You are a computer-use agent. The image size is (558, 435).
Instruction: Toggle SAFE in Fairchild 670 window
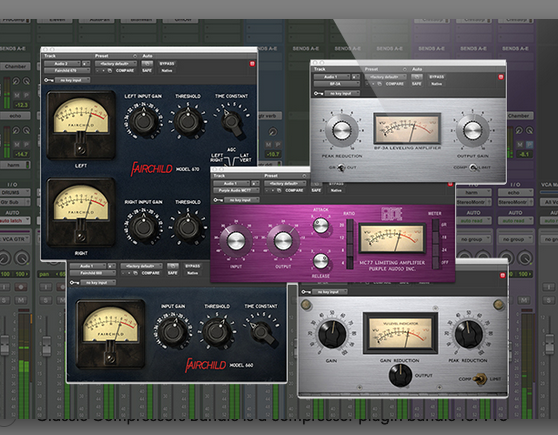pyautogui.click(x=147, y=70)
